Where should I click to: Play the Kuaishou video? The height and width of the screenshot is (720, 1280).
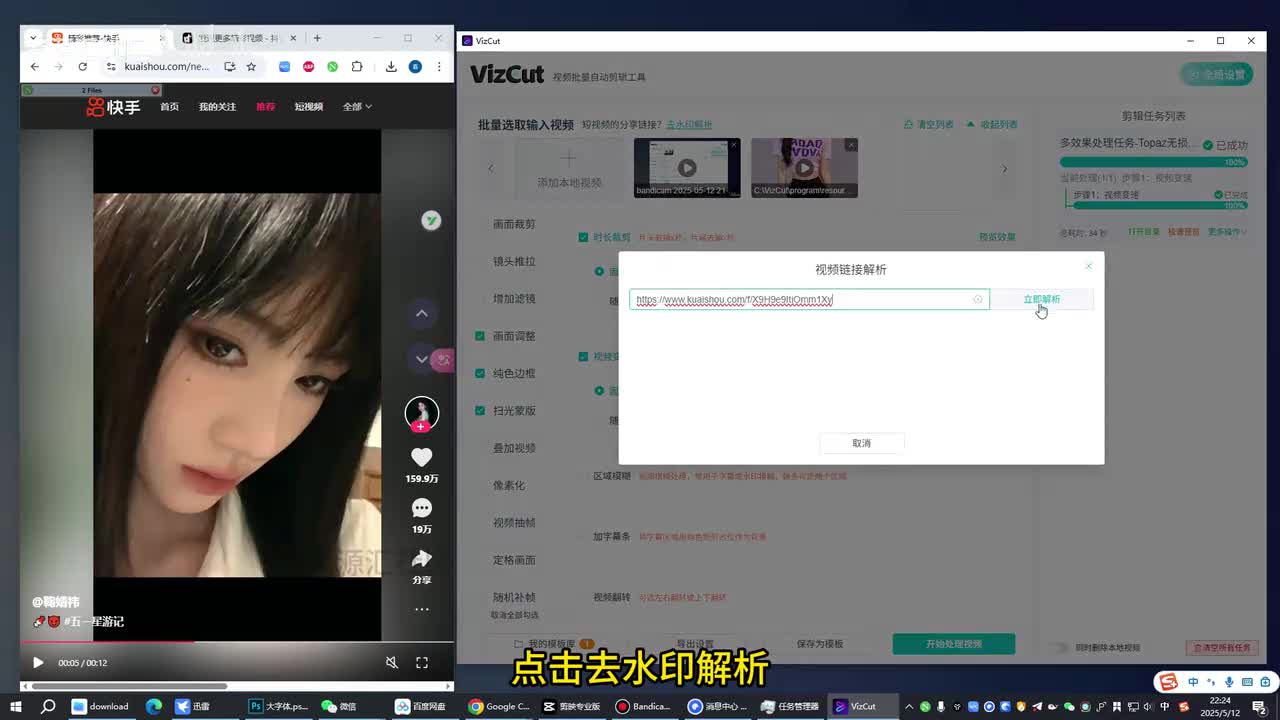[38, 662]
